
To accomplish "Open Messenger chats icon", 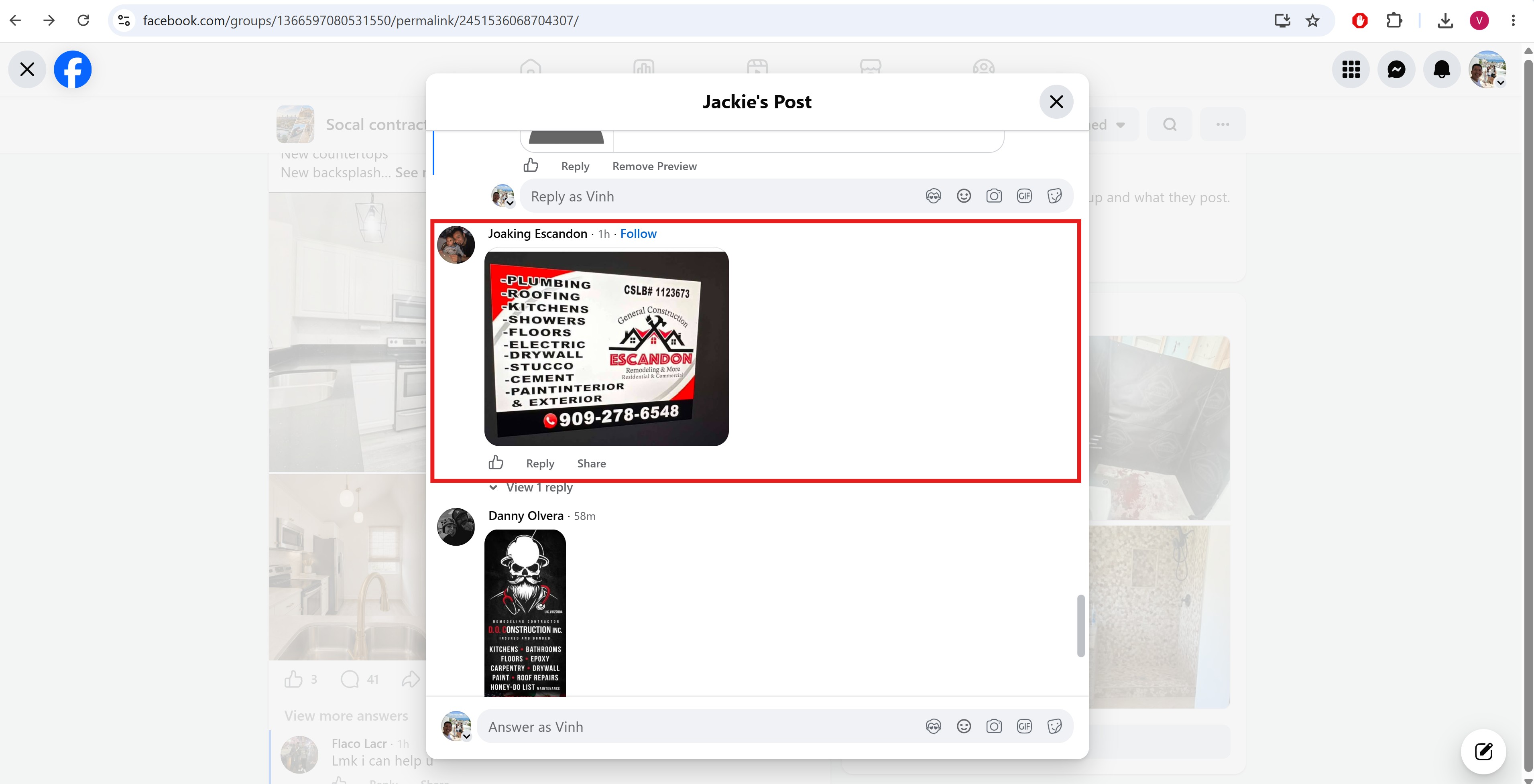I will (x=1396, y=70).
